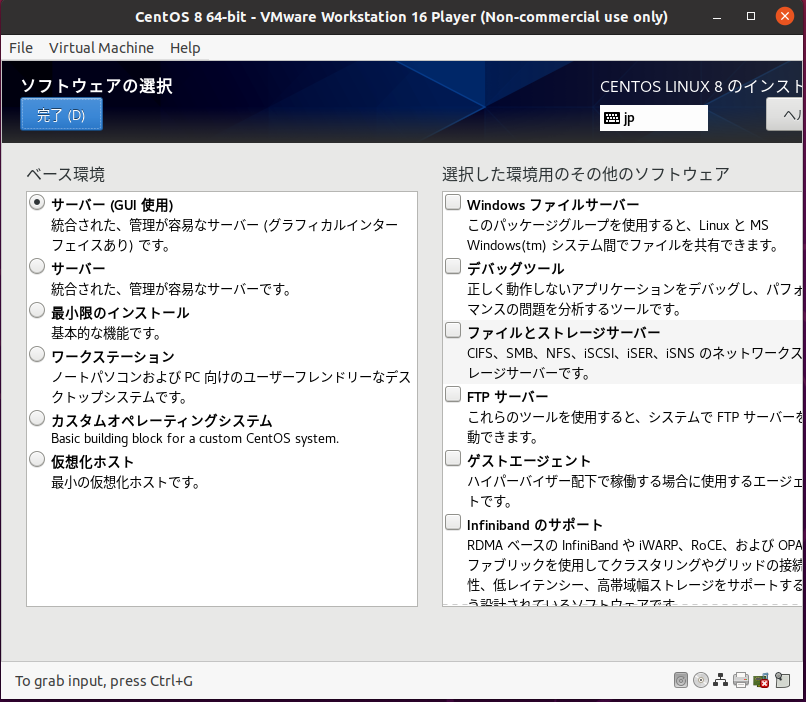The width and height of the screenshot is (806, 702).
Task: Open the network adapter status icon
Action: tap(721, 681)
